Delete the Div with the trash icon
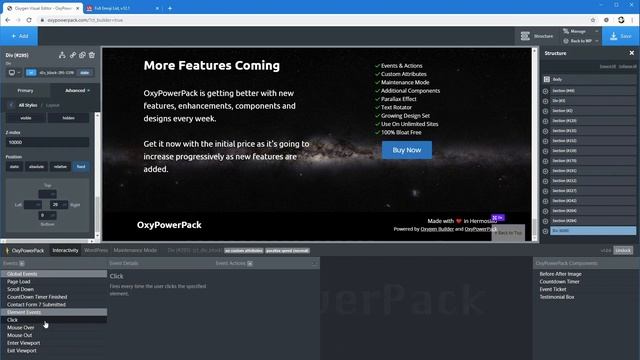Viewport: 640px width, 360px height. click(x=92, y=55)
